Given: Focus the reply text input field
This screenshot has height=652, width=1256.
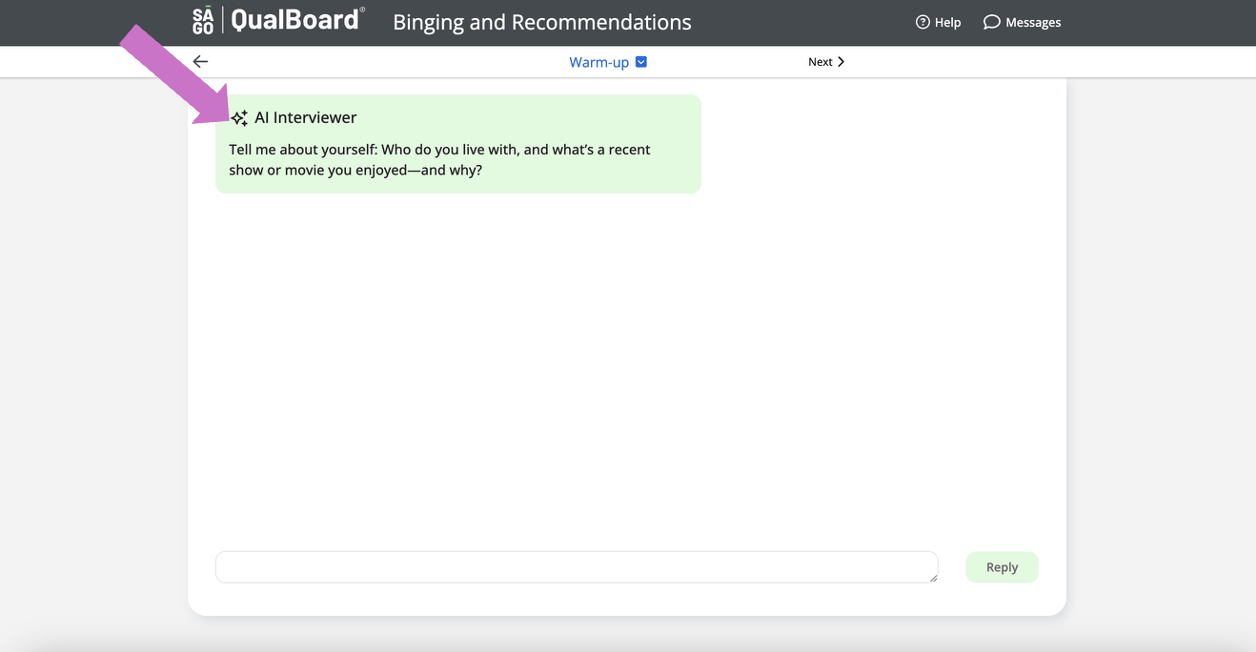Looking at the screenshot, I should 576,567.
